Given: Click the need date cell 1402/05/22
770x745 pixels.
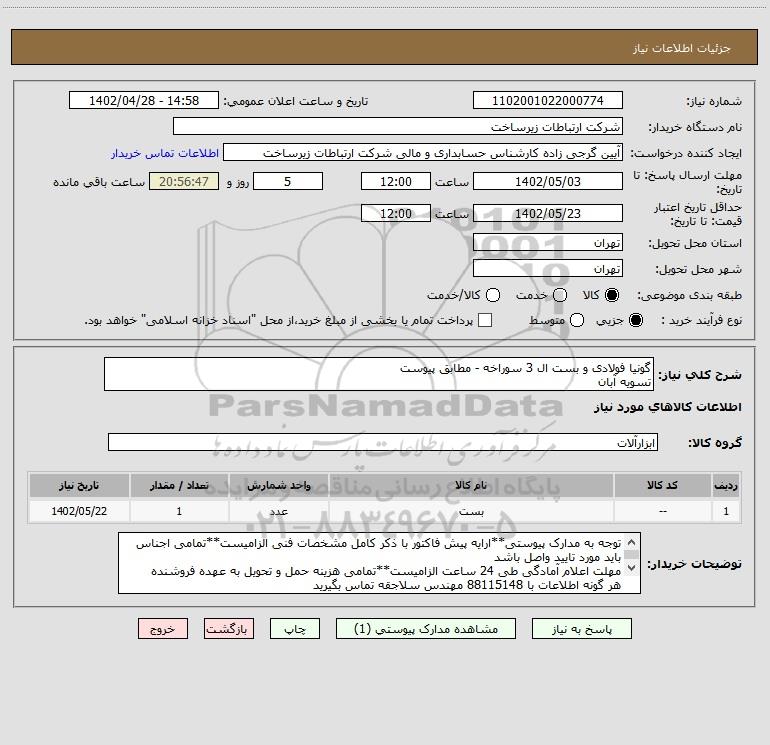Looking at the screenshot, I should [79, 511].
